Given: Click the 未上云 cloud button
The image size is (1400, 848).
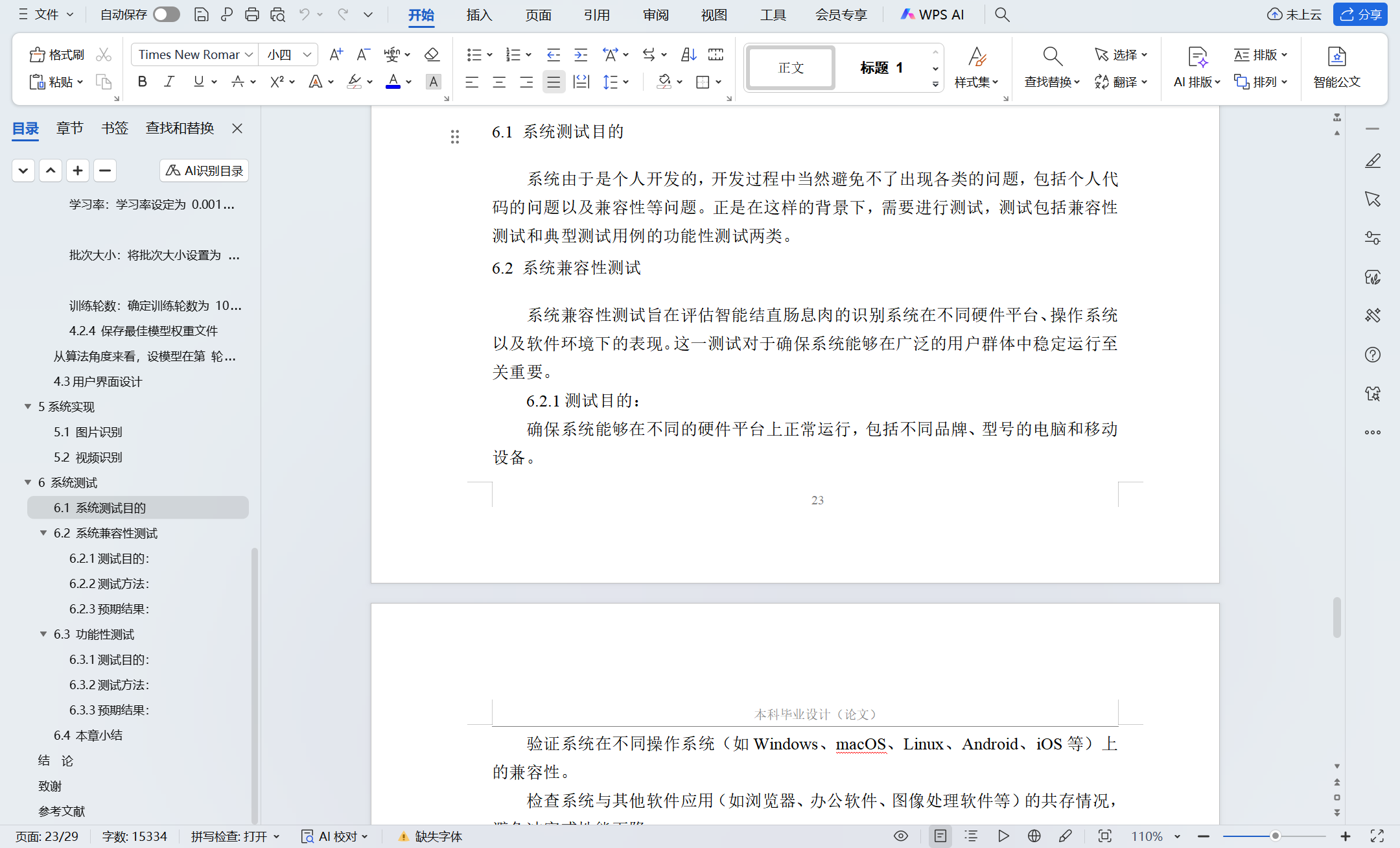Looking at the screenshot, I should click(x=1294, y=14).
